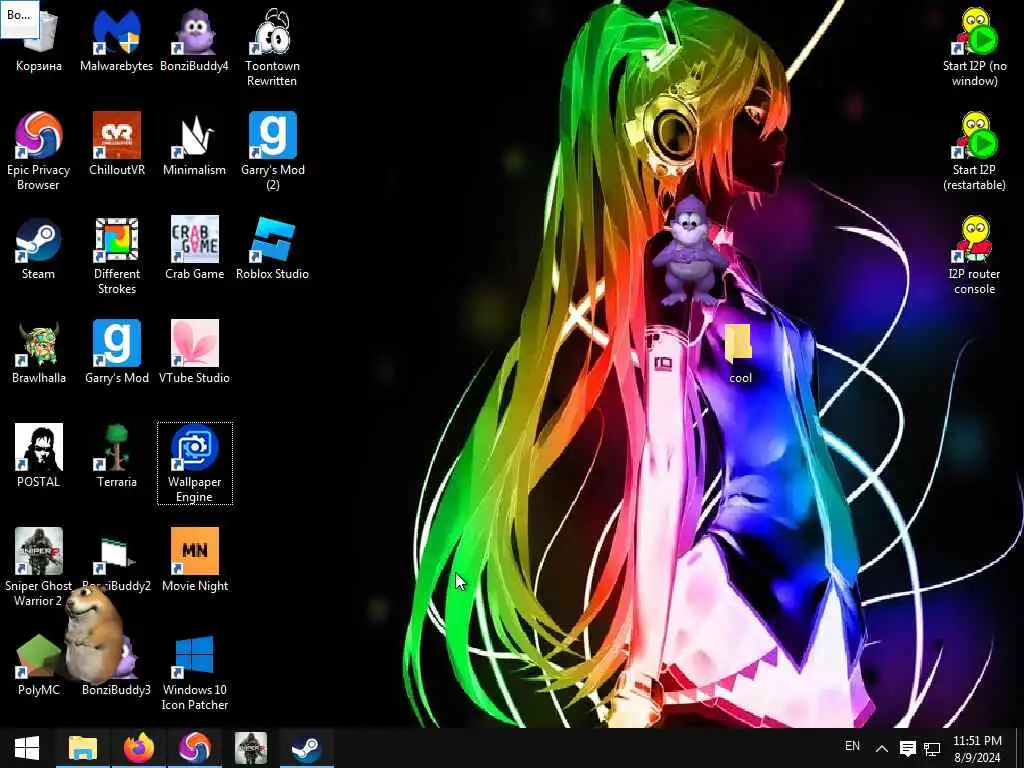Select the cool folder on desktop
This screenshot has width=1024, height=768.
pyautogui.click(x=740, y=352)
